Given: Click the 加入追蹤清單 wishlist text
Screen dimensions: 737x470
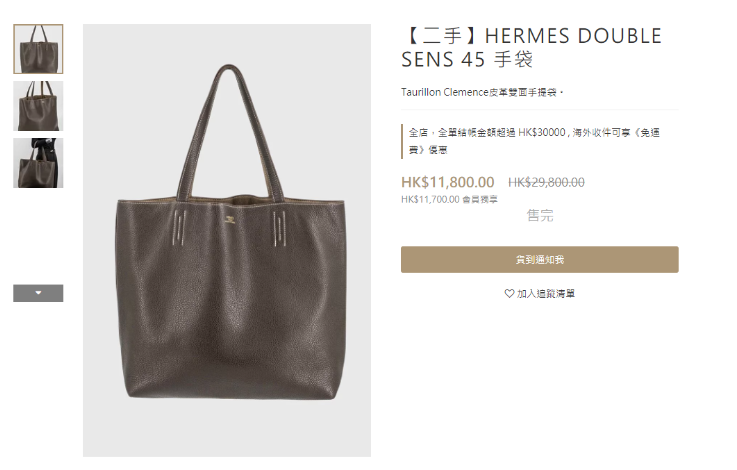Looking at the screenshot, I should click(546, 294).
